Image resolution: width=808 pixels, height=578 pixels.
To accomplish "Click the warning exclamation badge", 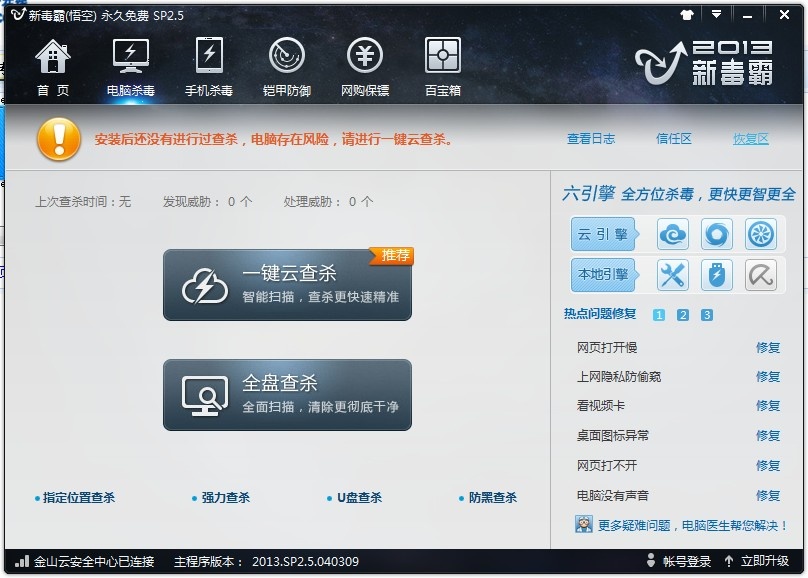I will 58,139.
